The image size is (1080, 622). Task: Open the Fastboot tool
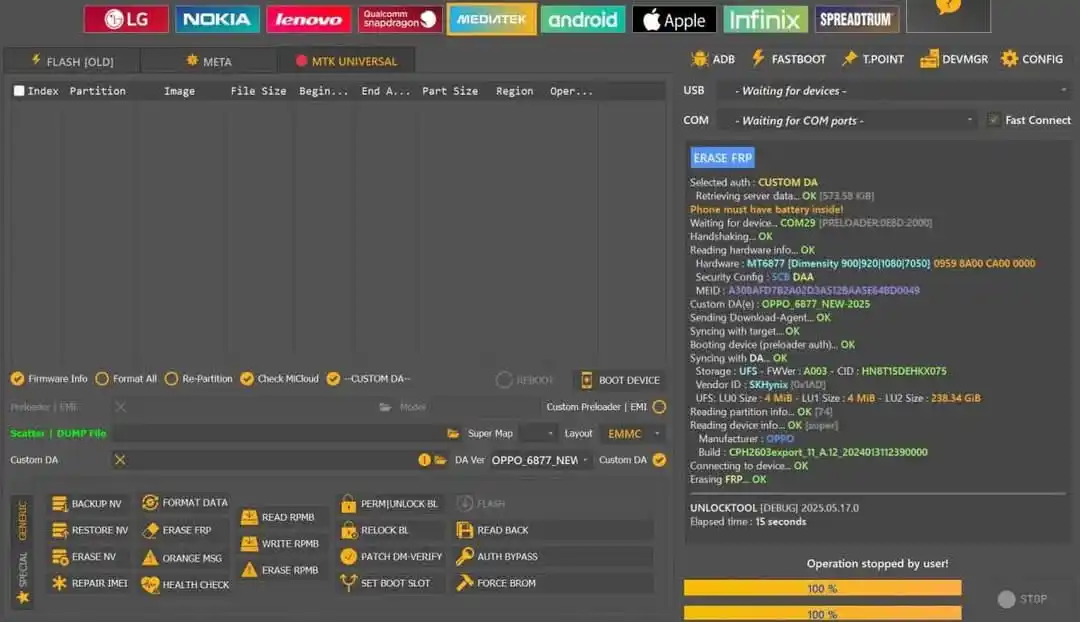point(788,59)
